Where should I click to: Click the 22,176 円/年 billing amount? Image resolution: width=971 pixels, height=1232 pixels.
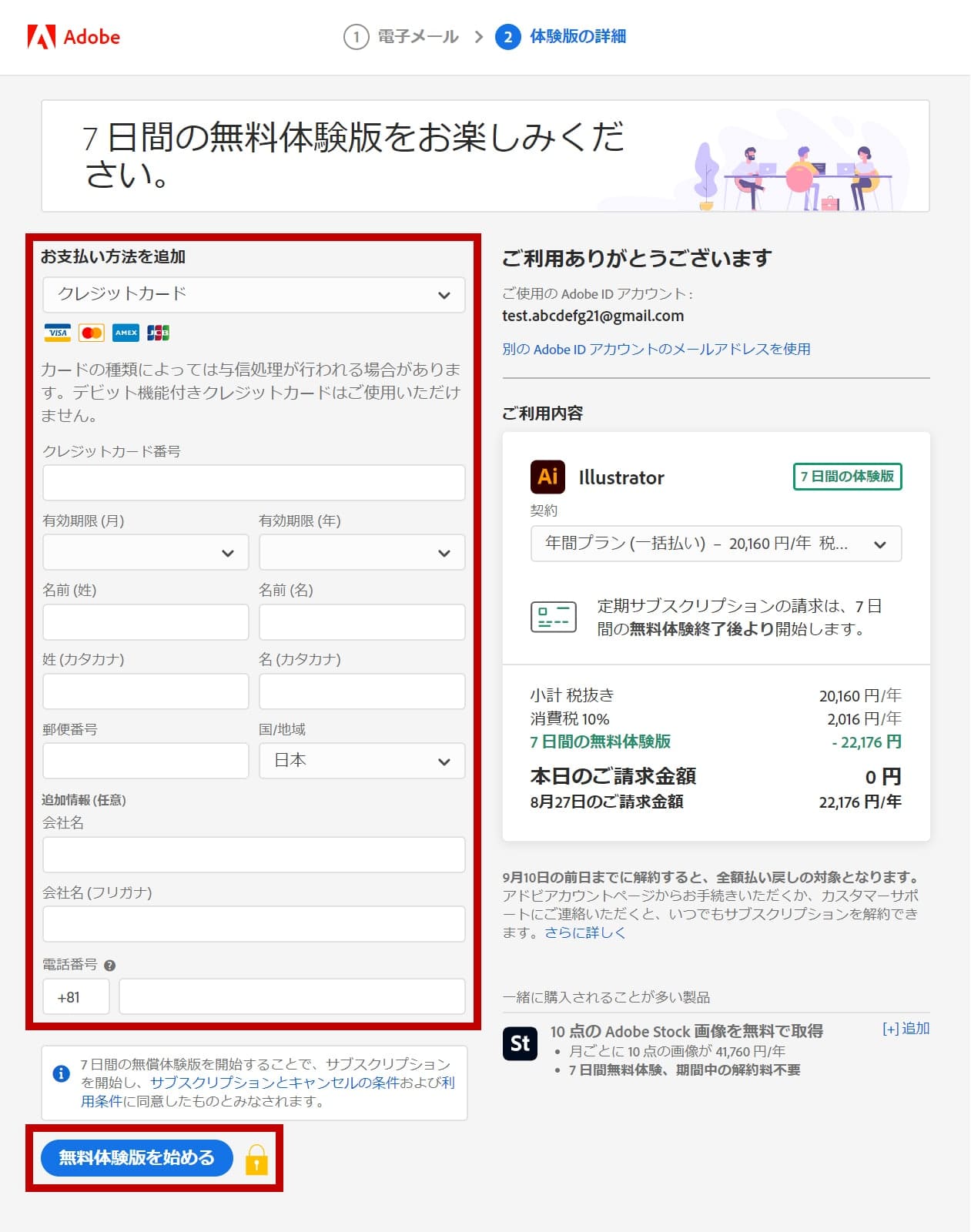860,802
